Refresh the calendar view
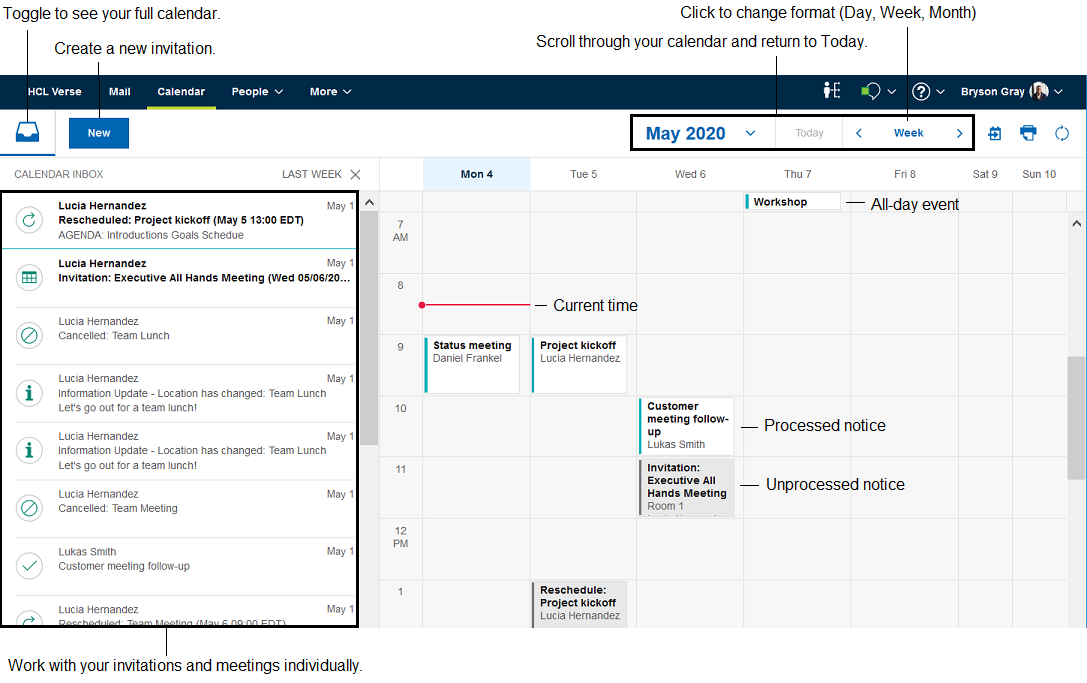Image resolution: width=1087 pixels, height=683 pixels. 1062,133
